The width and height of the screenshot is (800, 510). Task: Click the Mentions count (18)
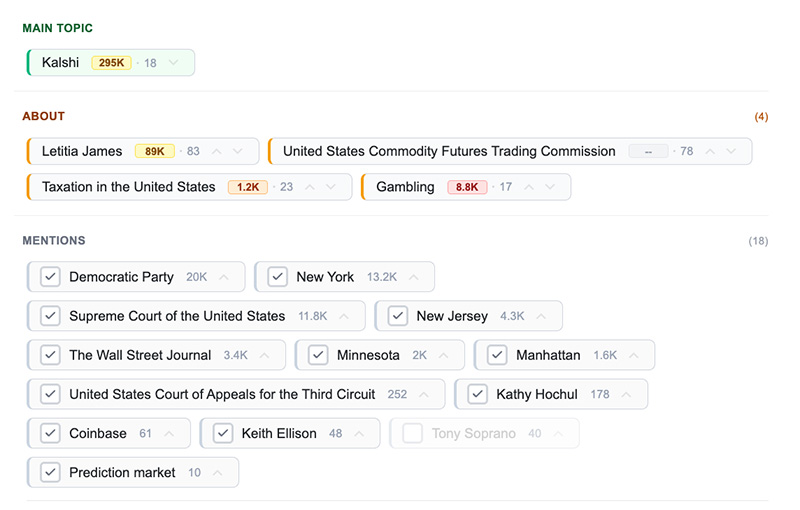(x=758, y=241)
